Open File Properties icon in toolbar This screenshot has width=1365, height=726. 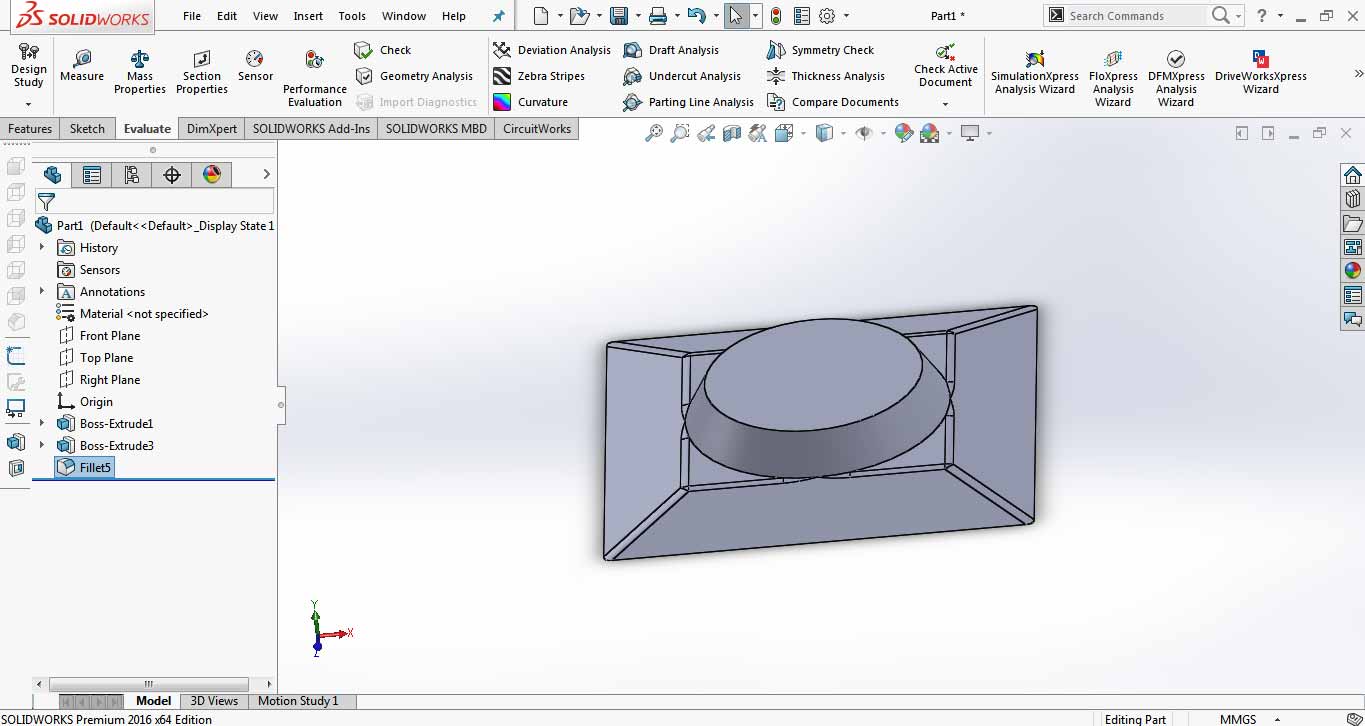pyautogui.click(x=802, y=16)
